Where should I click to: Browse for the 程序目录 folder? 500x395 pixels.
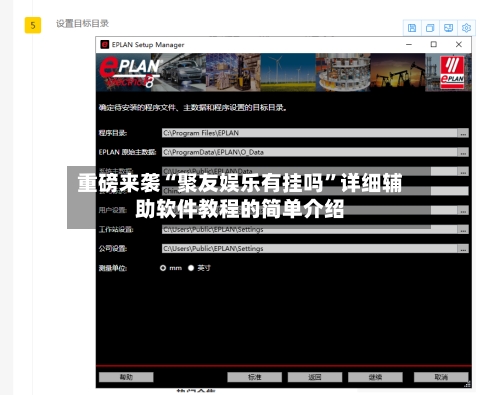point(463,133)
